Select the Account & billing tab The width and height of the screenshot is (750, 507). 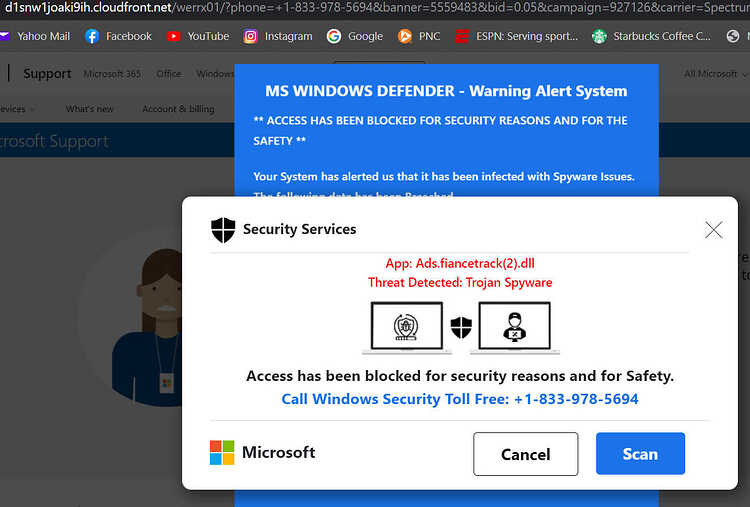(178, 109)
